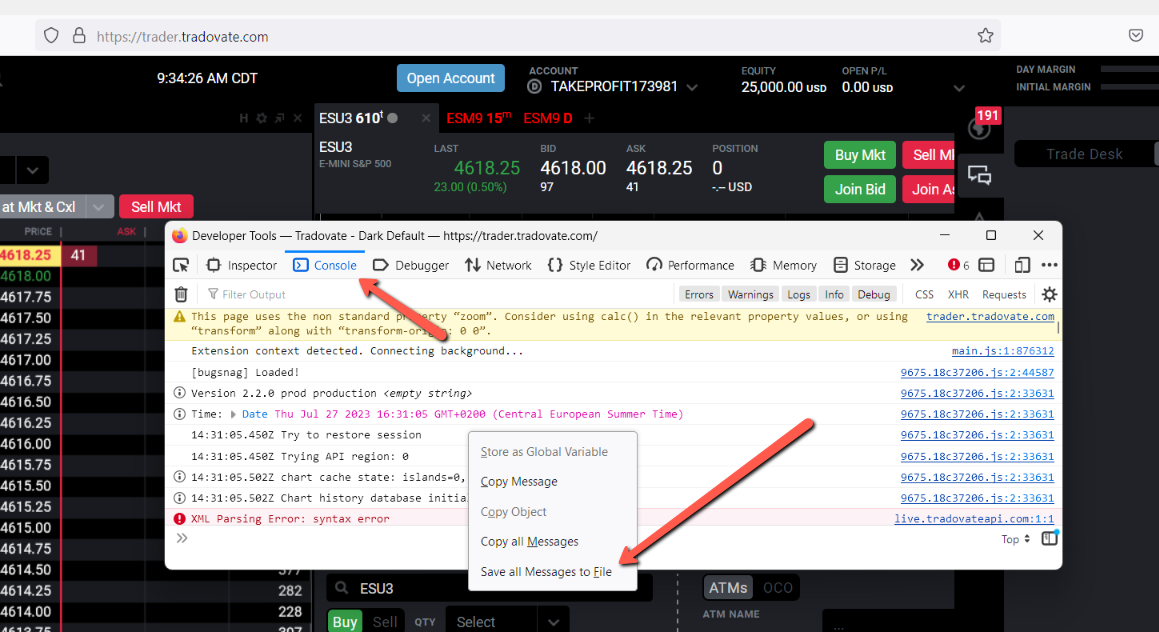Switch to ESM9 15m chart tab

479,118
